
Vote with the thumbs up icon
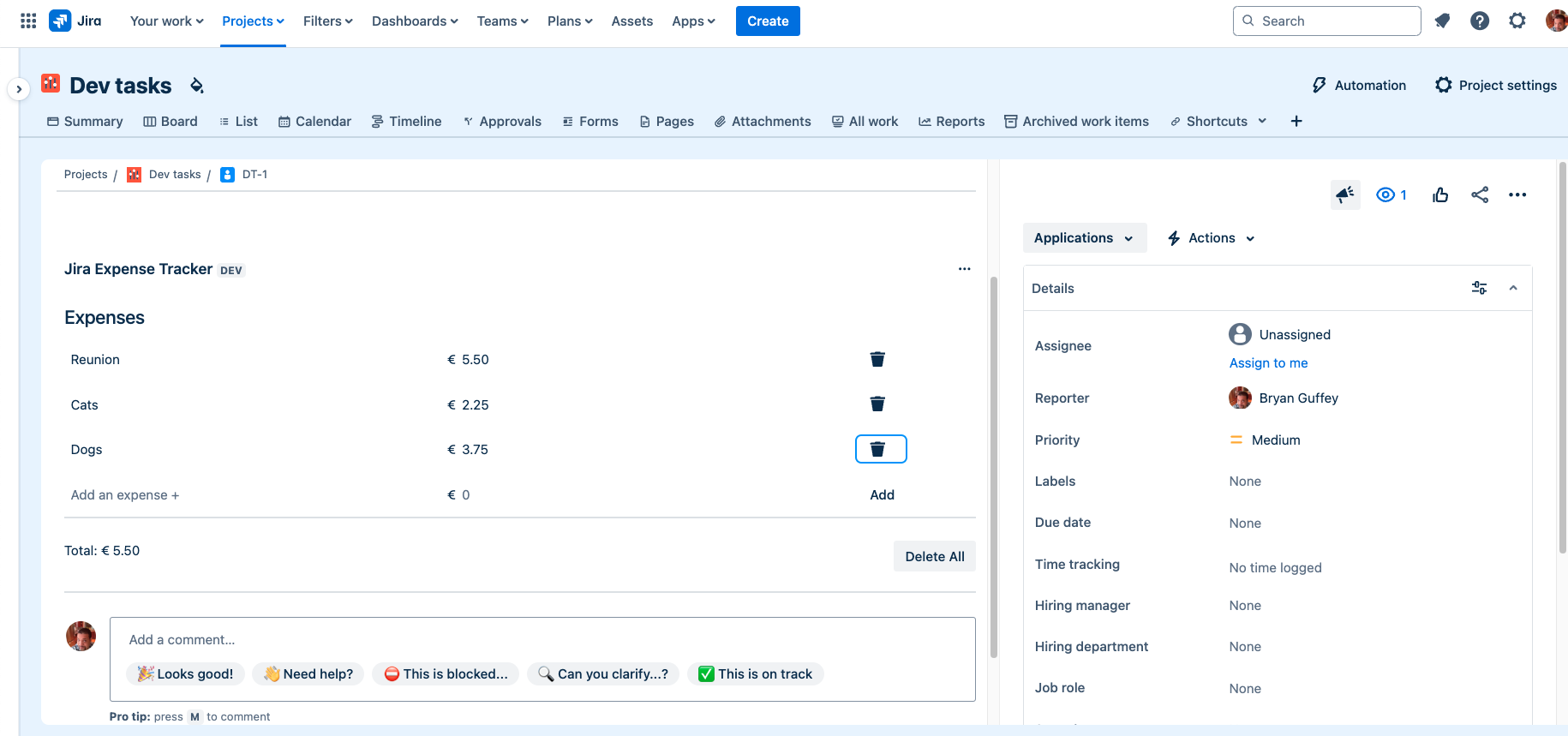pos(1440,194)
